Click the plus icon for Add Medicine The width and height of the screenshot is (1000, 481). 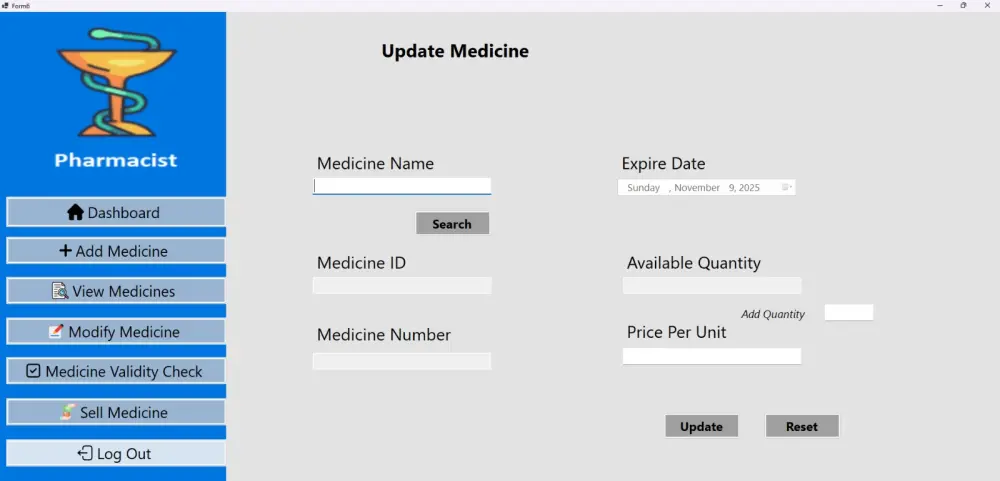tap(65, 251)
